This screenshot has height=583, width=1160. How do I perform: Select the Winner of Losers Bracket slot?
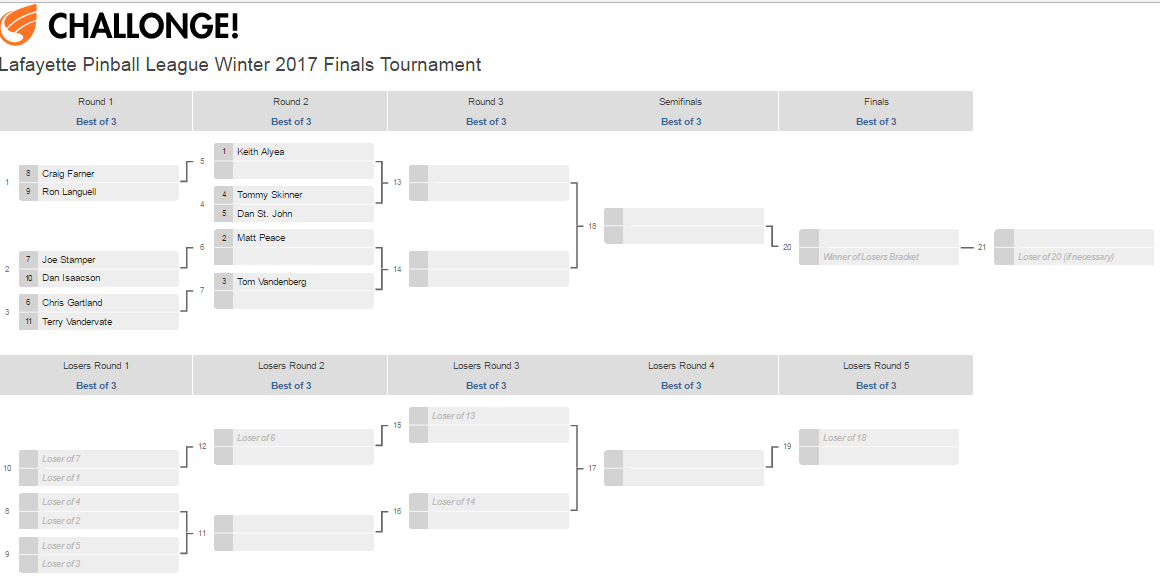(x=879, y=257)
